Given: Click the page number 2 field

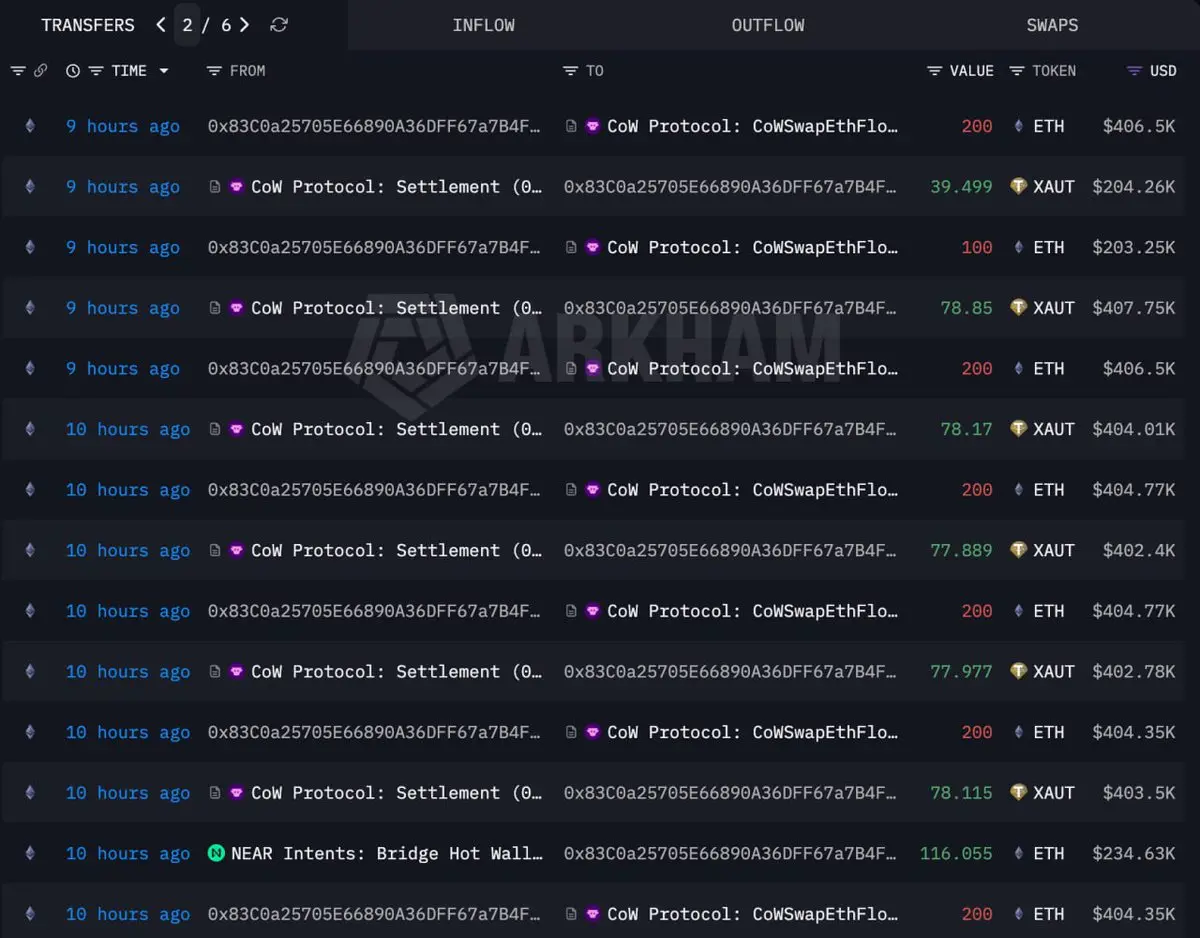Looking at the screenshot, I should click(x=187, y=25).
